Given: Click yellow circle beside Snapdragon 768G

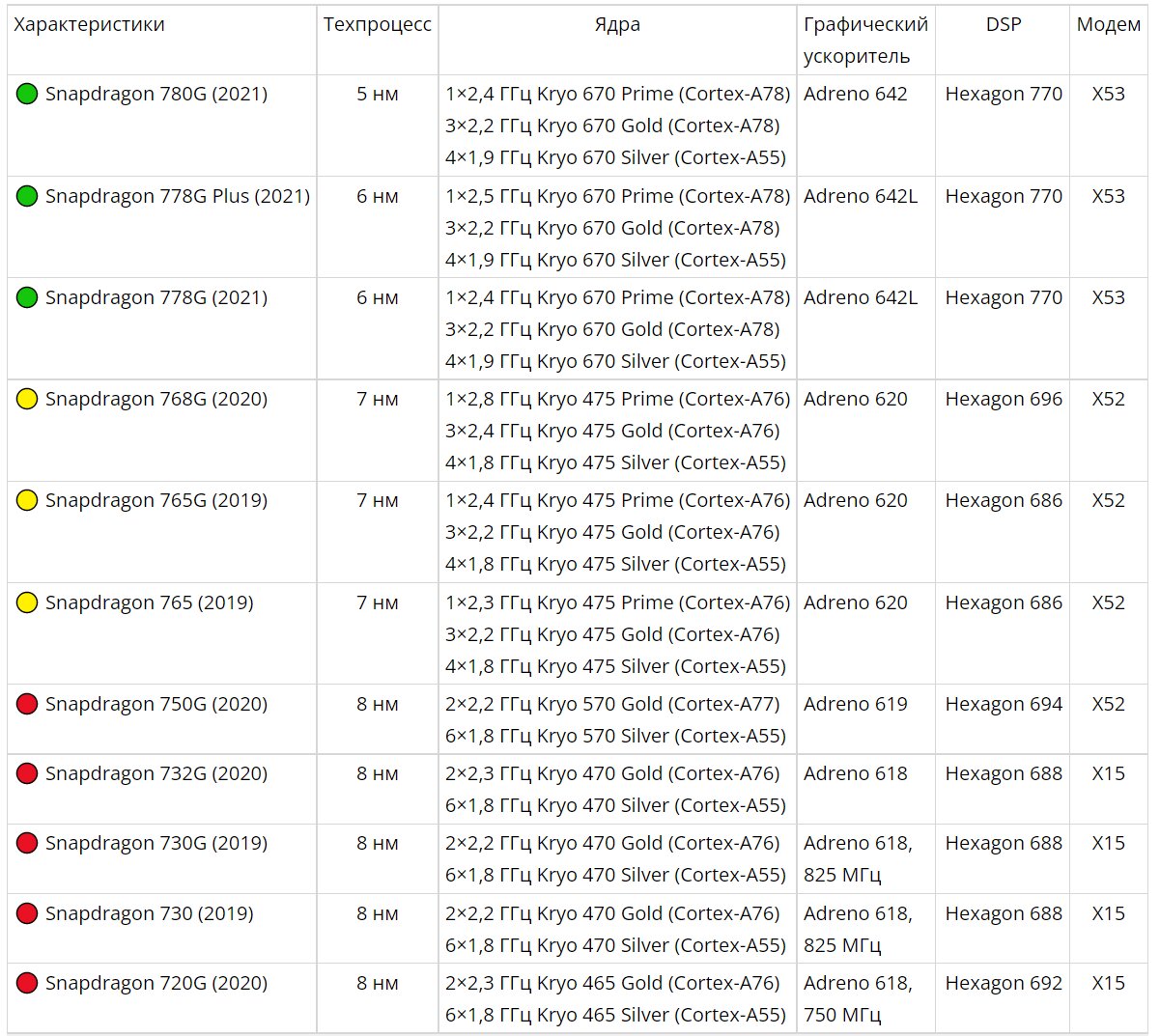Looking at the screenshot, I should click(27, 399).
